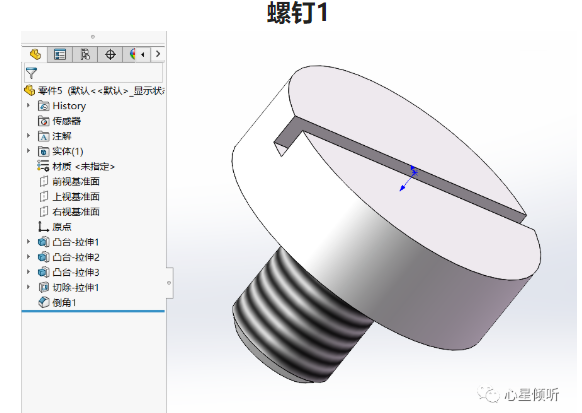
Task: Click the 倒角1 chamfer icon
Action: (x=43, y=302)
